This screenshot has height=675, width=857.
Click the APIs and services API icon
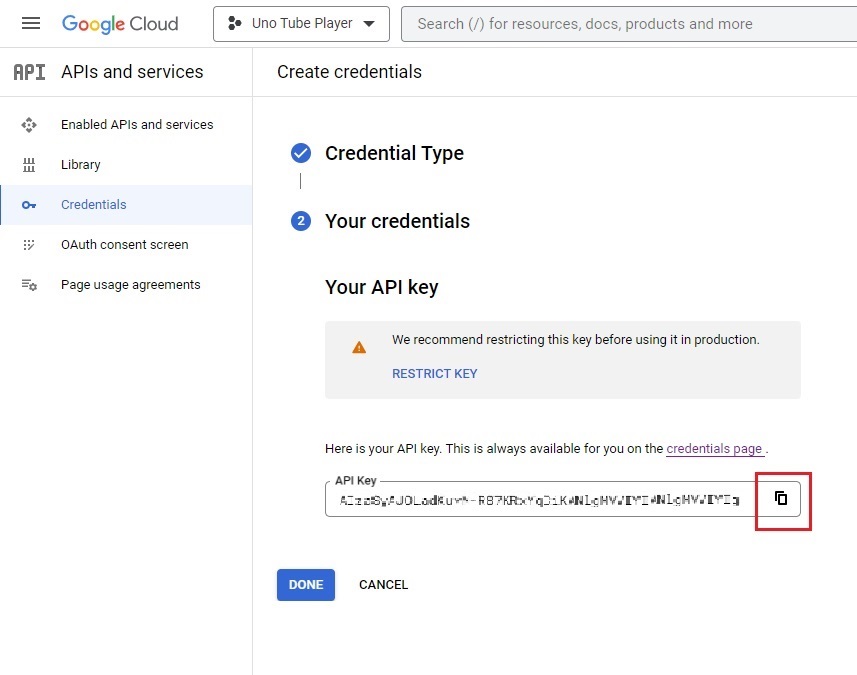click(27, 71)
